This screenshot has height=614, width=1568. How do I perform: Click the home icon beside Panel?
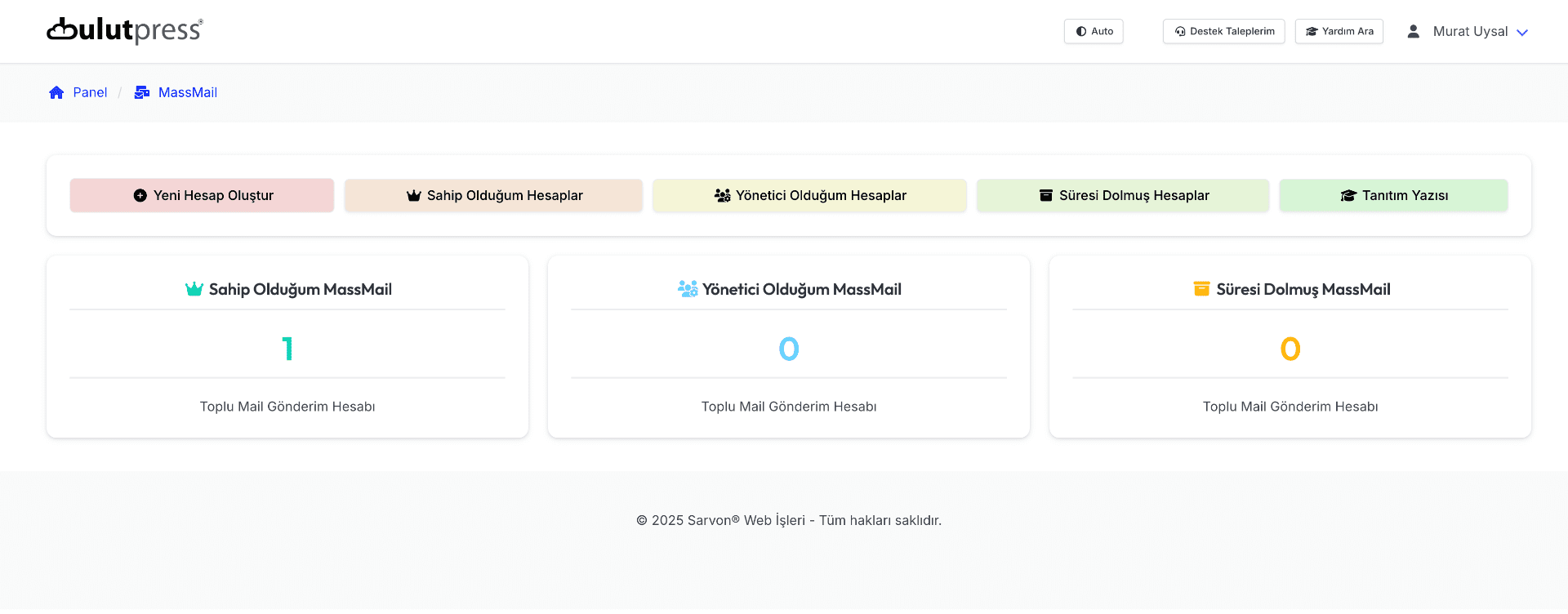(56, 93)
